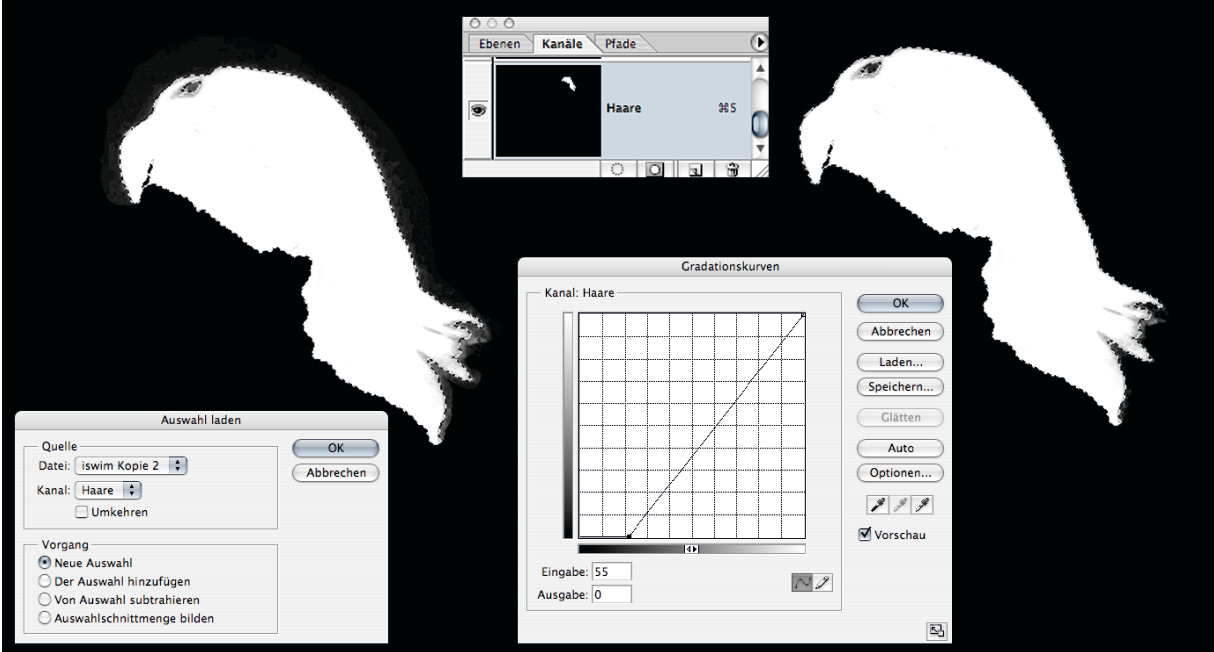The height and width of the screenshot is (652, 1214).
Task: Open the Kanal dropdown showing Haare
Action: (109, 490)
